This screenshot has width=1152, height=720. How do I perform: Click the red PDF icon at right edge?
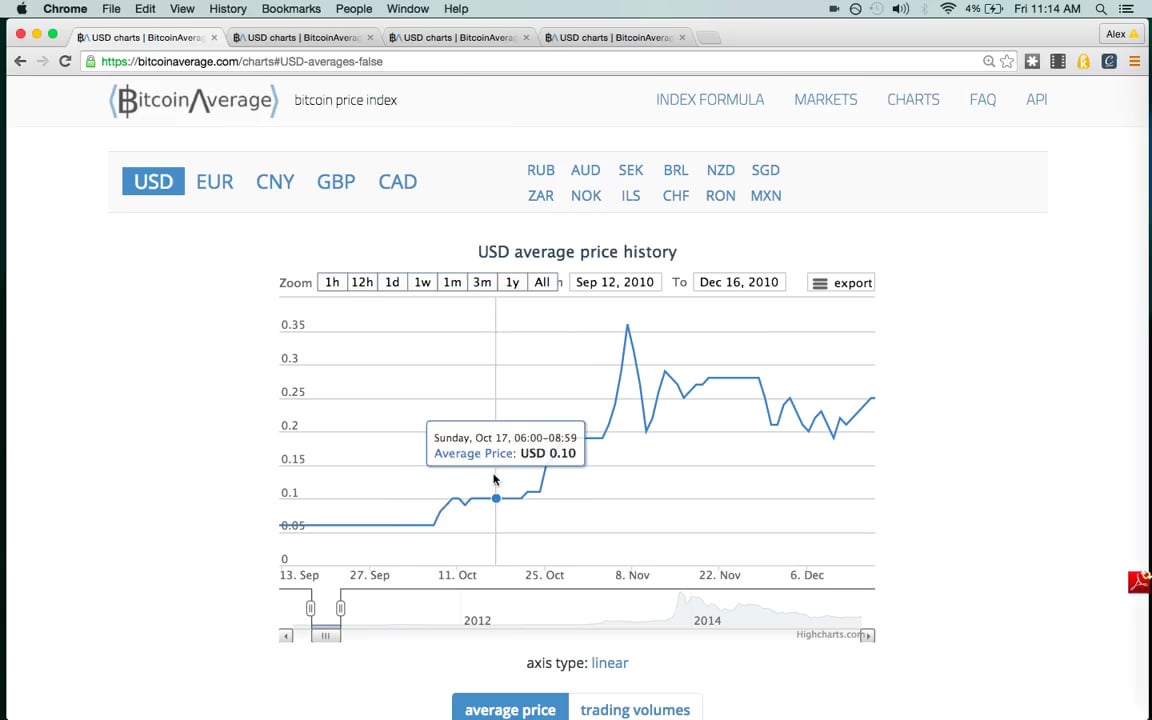click(x=1138, y=582)
